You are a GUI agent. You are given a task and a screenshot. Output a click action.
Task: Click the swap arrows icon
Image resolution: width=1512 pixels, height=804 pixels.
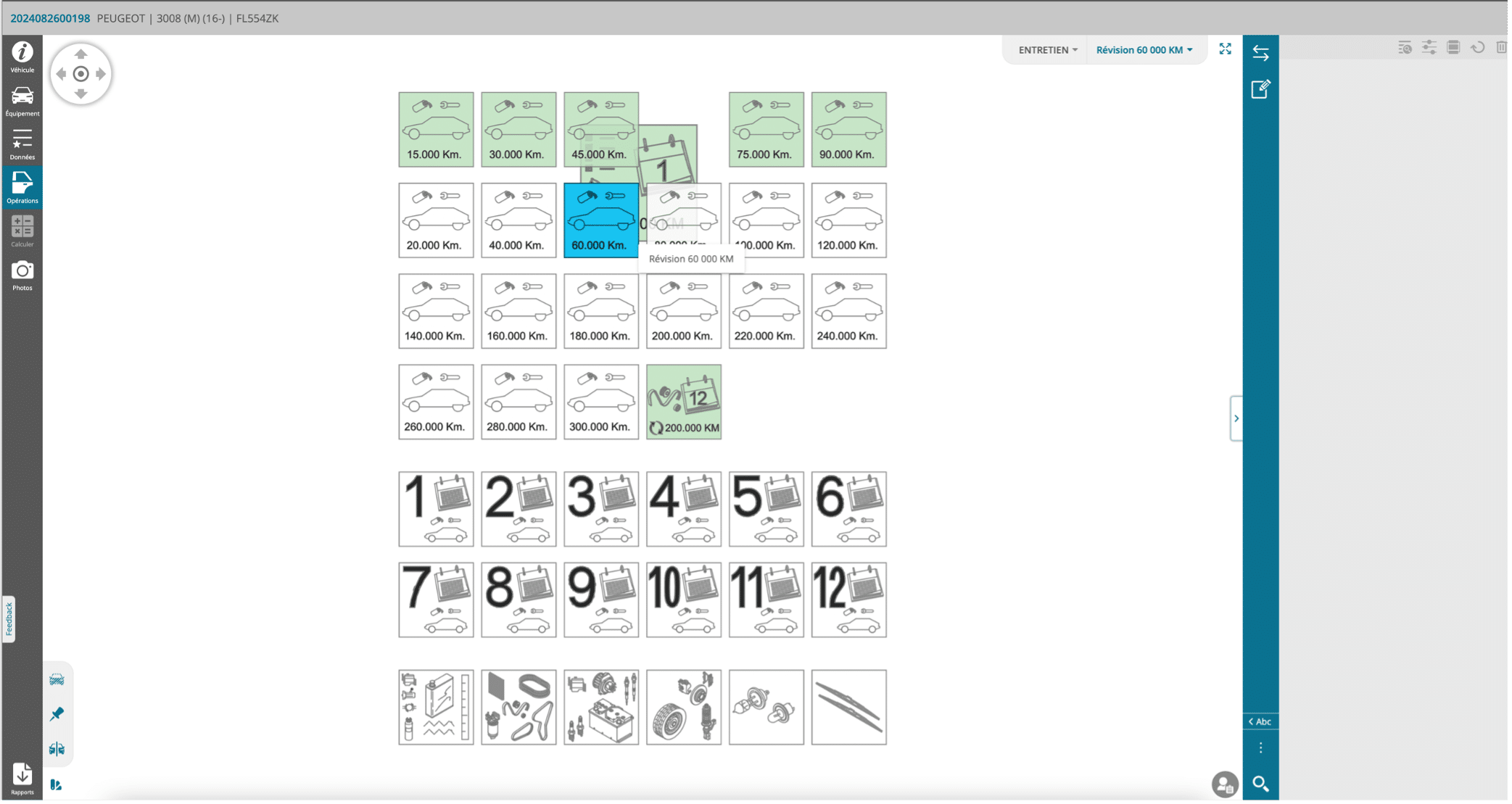1260,53
